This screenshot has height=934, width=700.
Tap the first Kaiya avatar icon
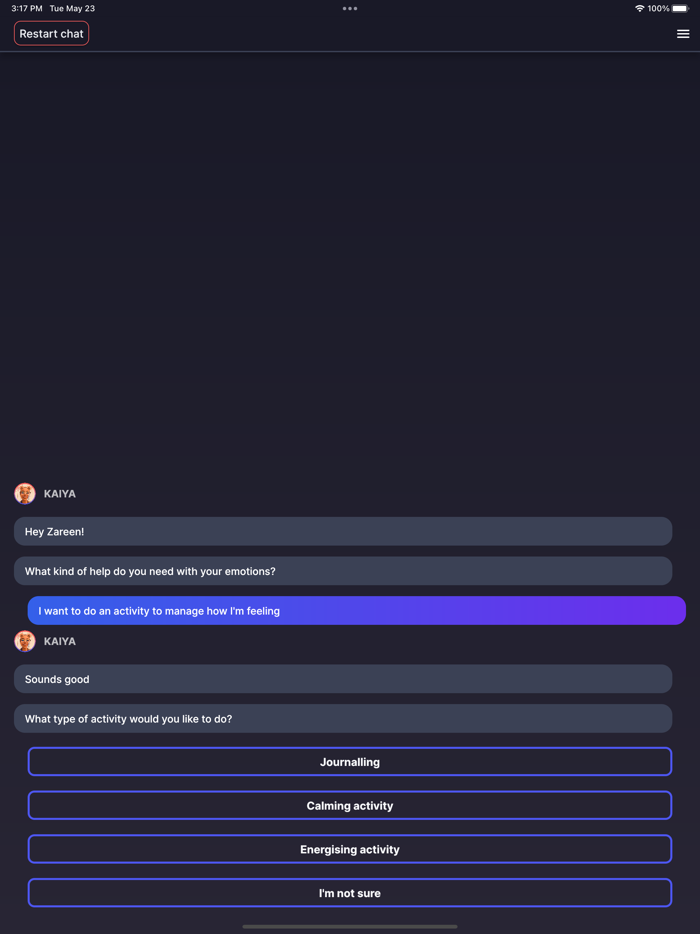pos(25,493)
